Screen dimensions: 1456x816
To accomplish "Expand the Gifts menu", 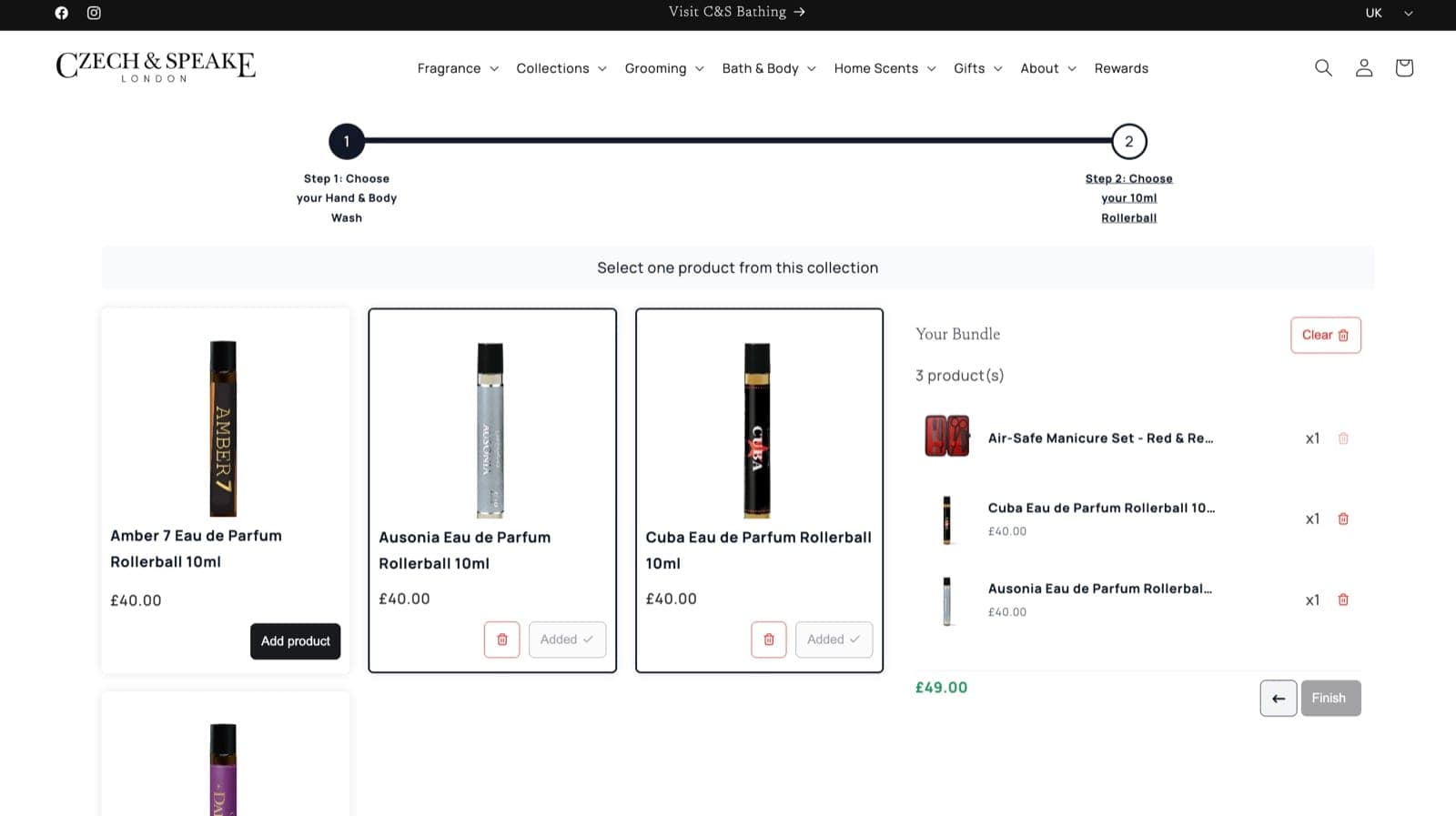I will (x=978, y=69).
